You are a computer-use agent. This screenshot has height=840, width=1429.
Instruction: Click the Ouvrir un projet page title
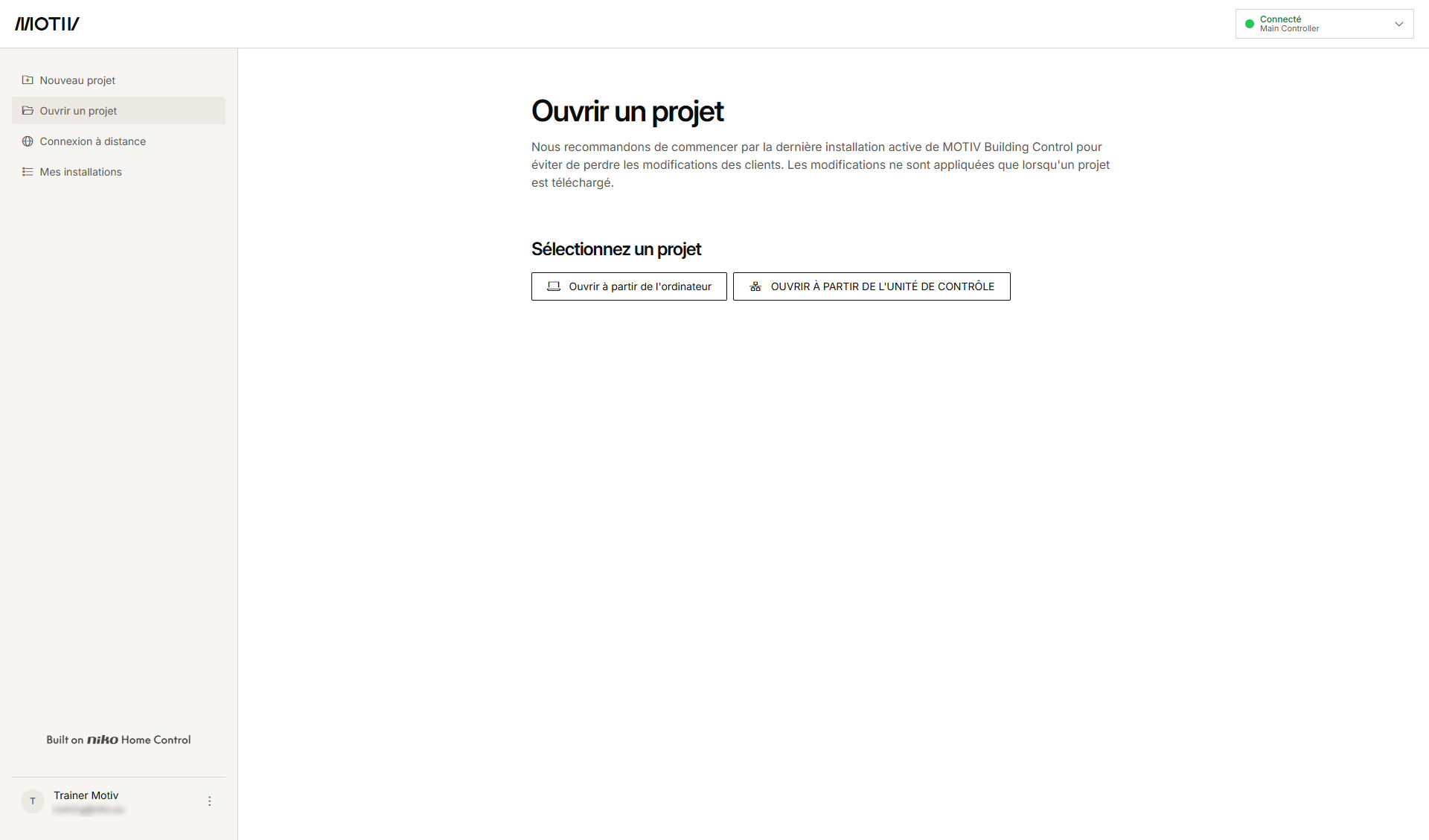click(627, 112)
